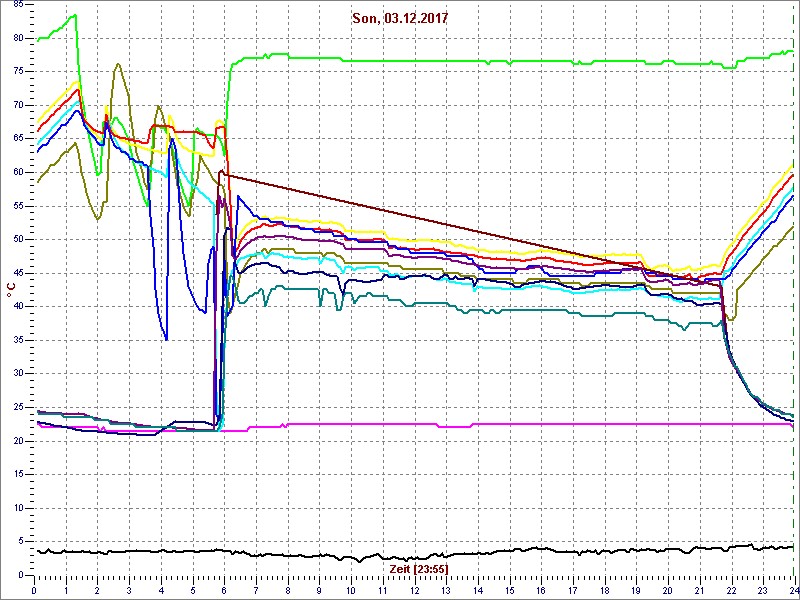Click the chart title Son, 03.12.2017

coord(400,19)
